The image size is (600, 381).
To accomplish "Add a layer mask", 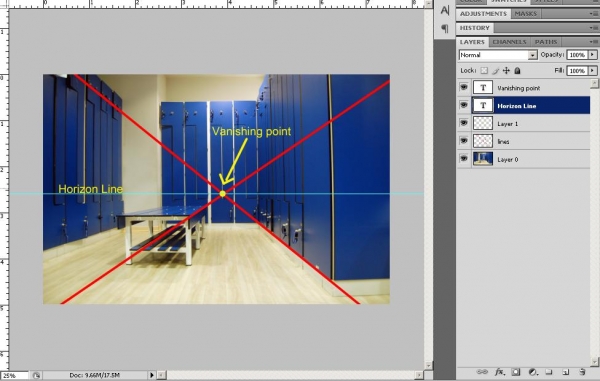I will 516,372.
